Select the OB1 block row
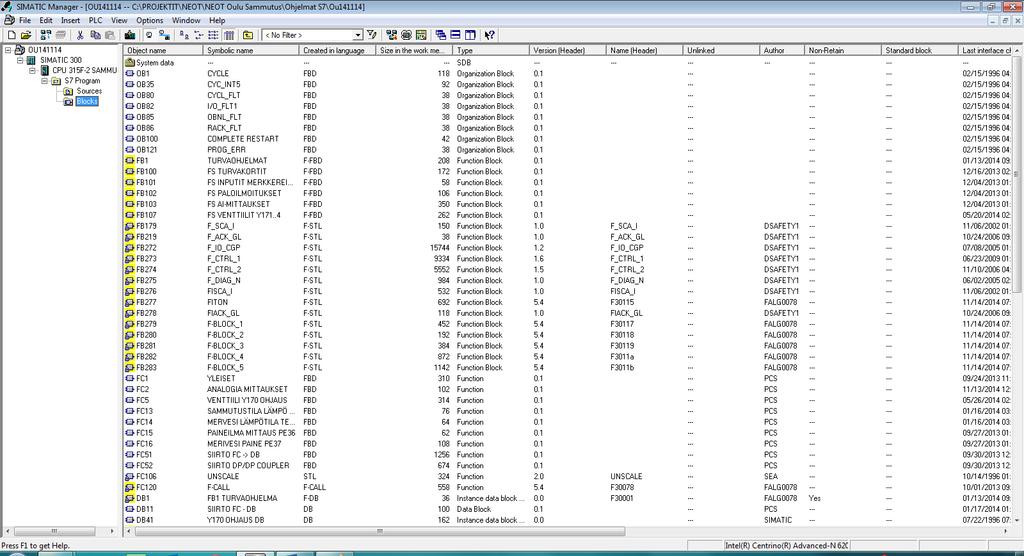1024x556 pixels. (x=568, y=74)
